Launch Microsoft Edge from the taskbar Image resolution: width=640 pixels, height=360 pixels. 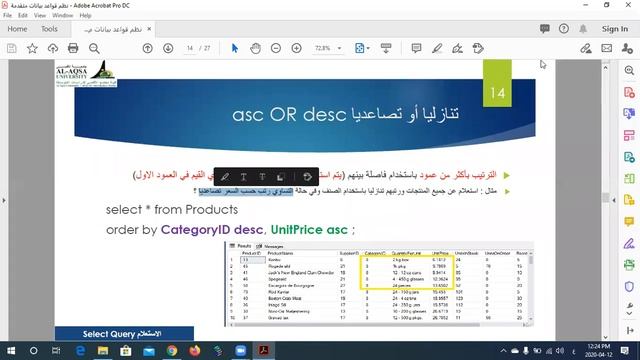[x=80, y=351]
